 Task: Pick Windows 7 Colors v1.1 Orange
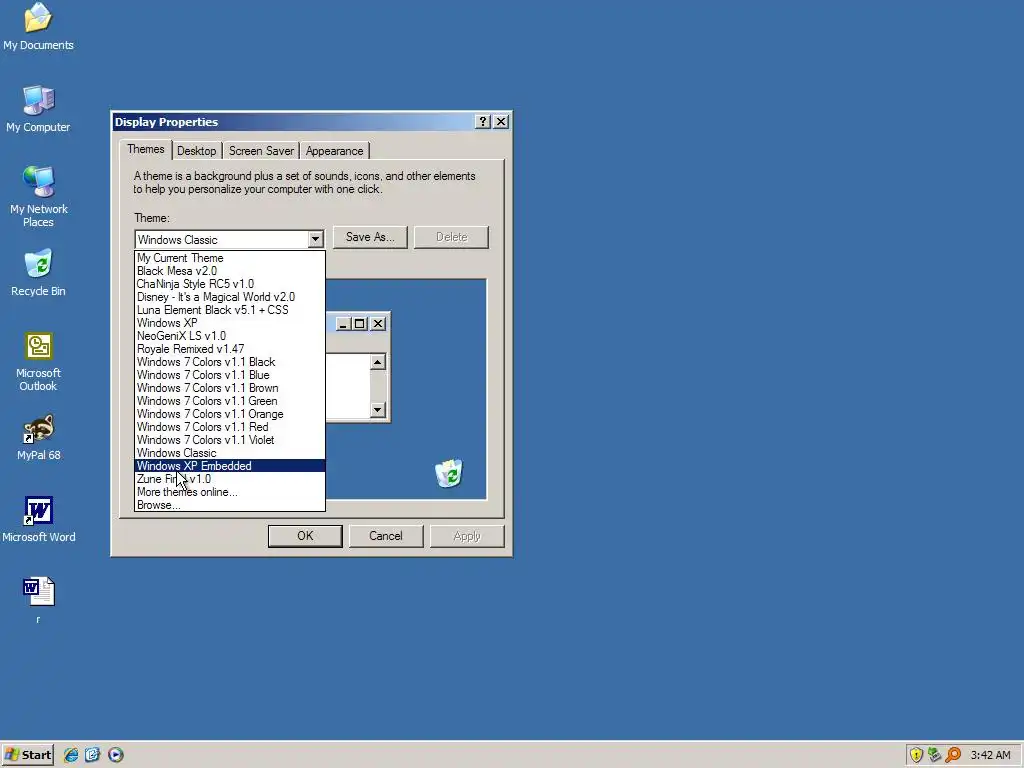[230, 415]
